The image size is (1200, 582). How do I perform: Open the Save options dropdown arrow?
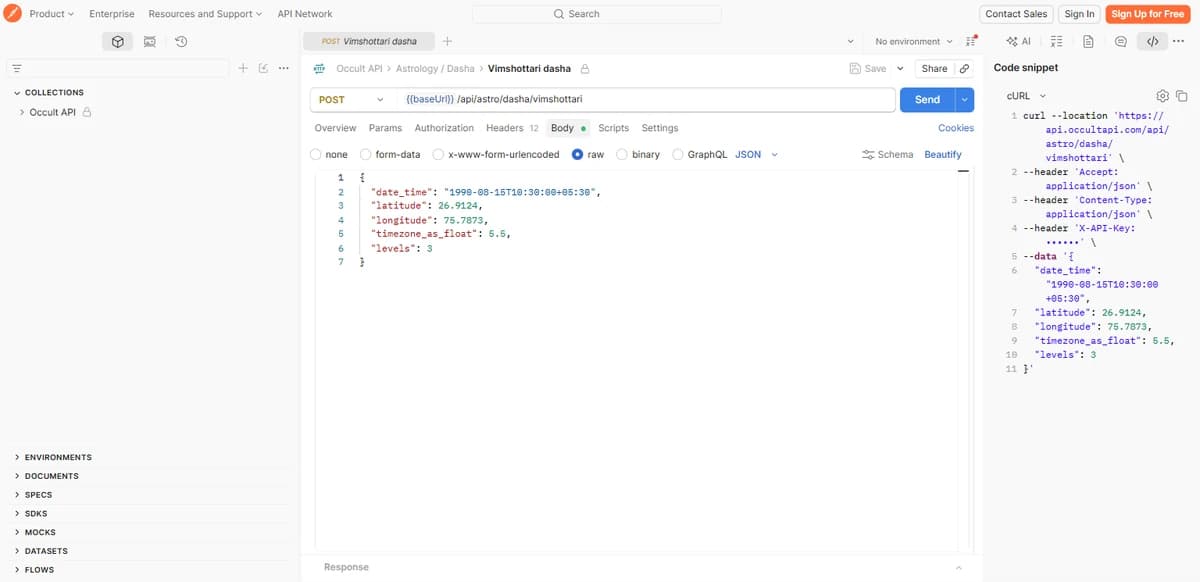click(x=899, y=69)
